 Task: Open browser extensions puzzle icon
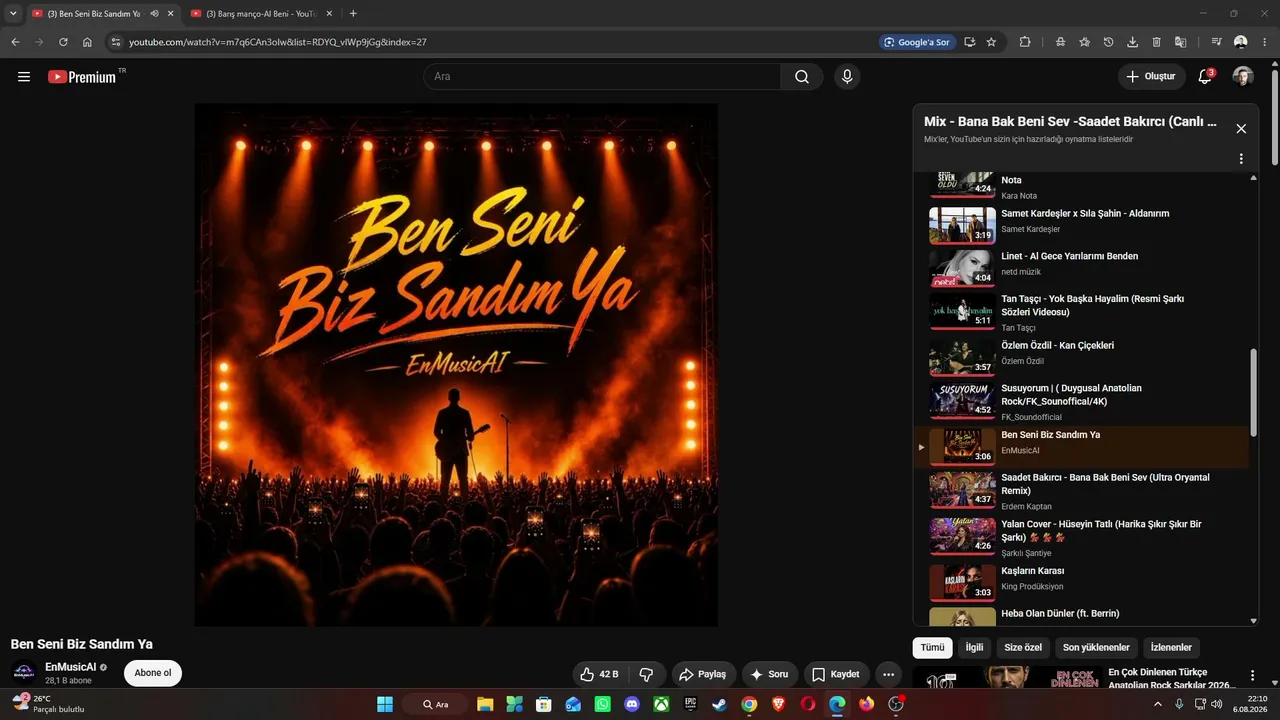pos(1025,42)
